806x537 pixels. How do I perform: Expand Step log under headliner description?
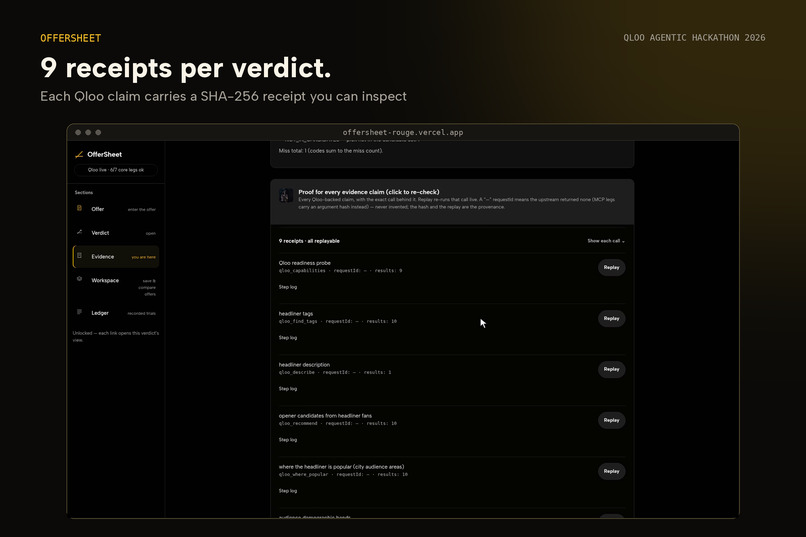[288, 389]
